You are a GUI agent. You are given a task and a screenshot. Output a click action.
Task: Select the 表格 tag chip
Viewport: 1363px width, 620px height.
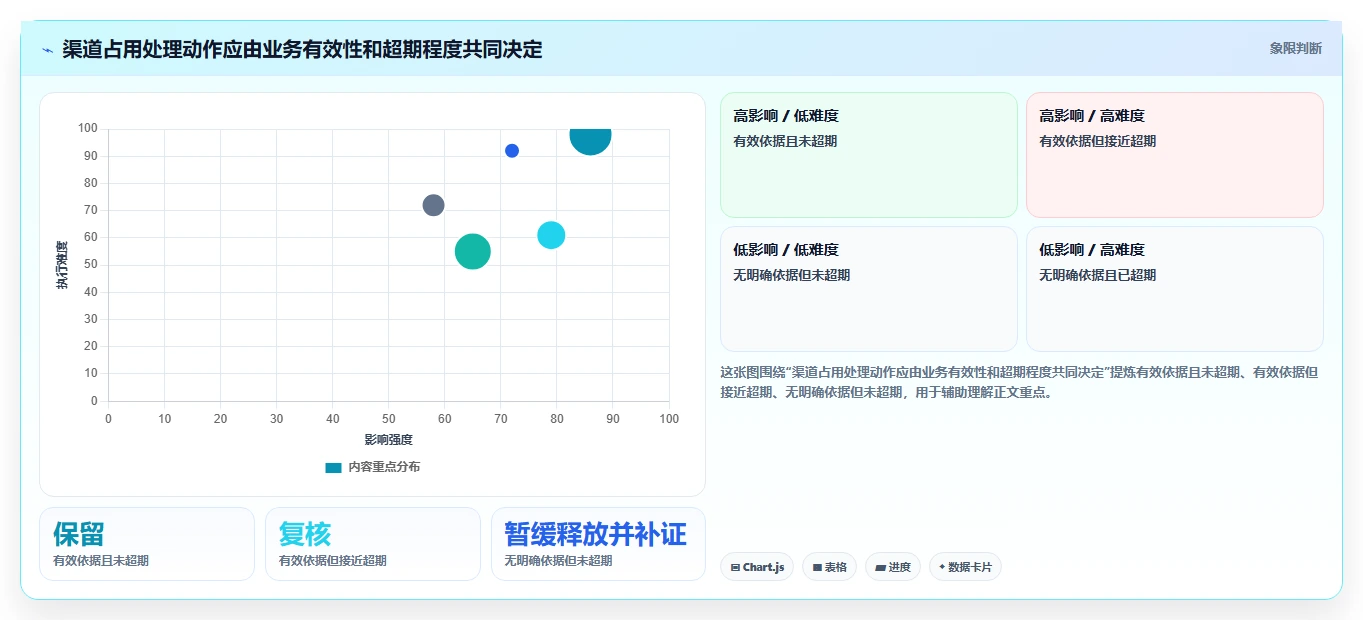829,567
